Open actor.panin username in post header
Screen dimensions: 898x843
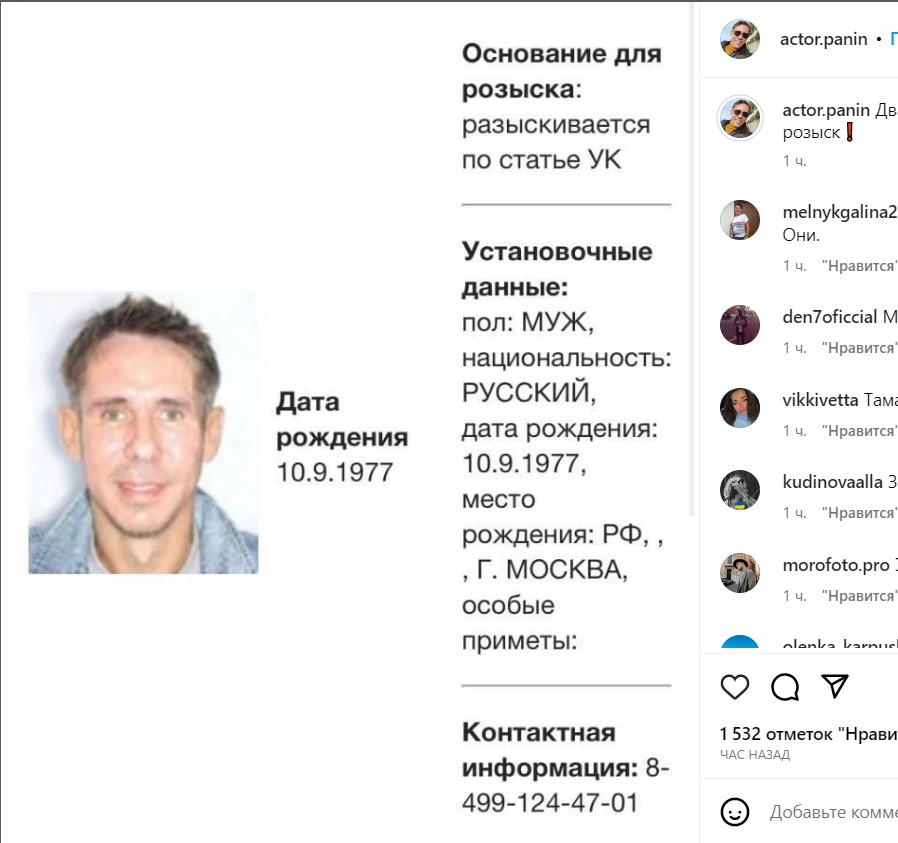824,39
